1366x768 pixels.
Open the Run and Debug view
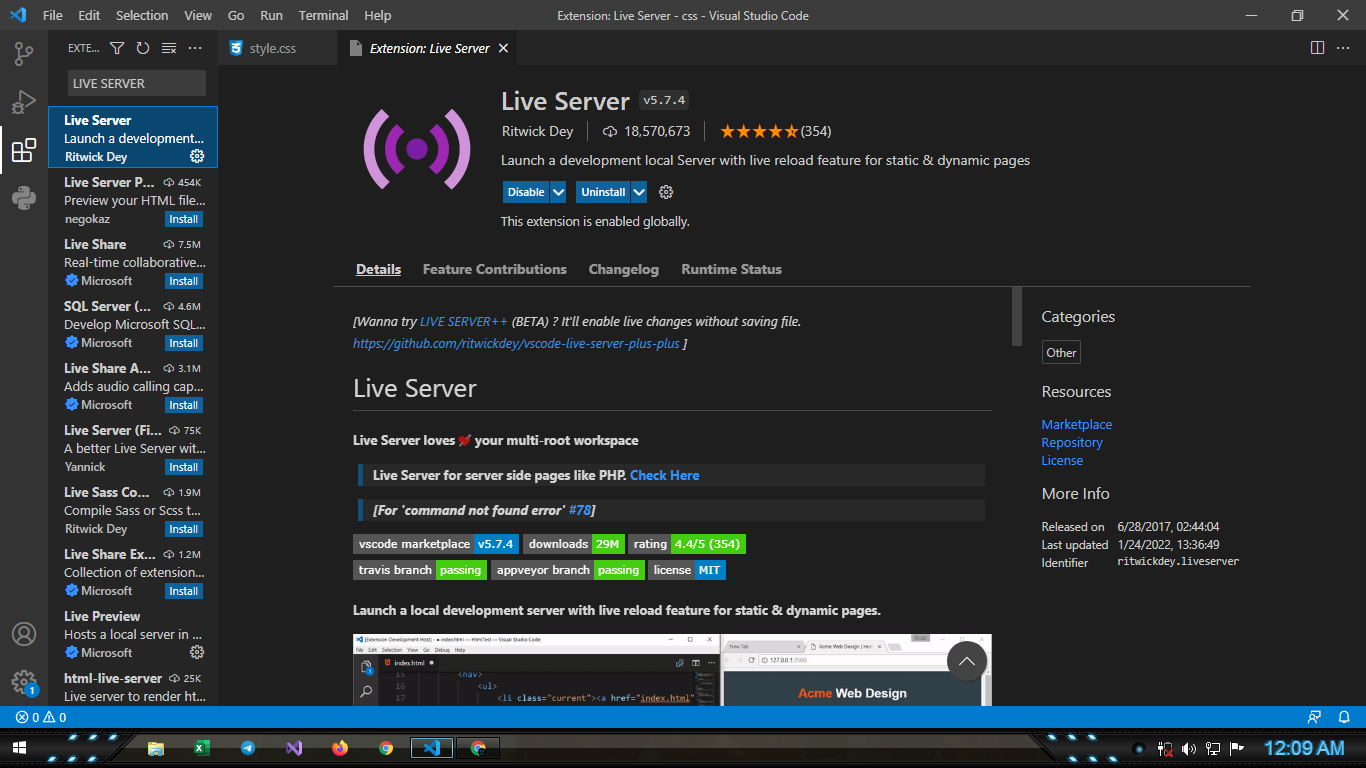(x=24, y=102)
